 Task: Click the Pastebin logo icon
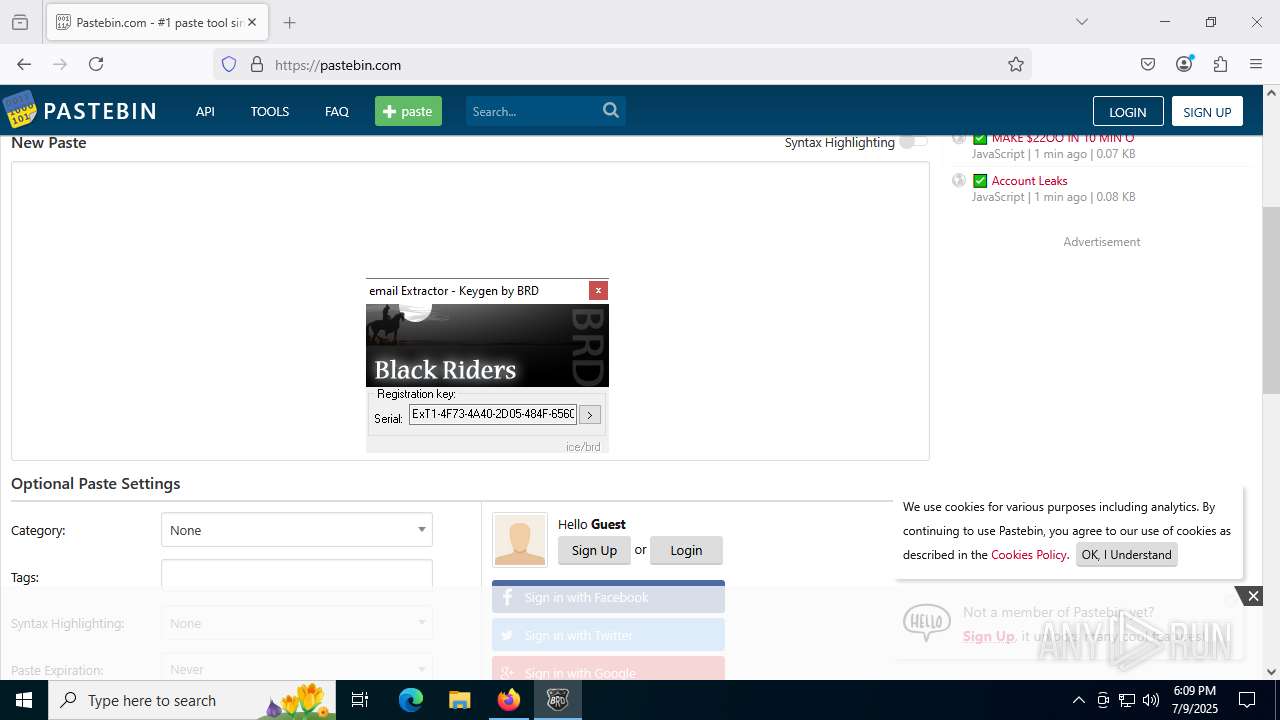coord(19,110)
